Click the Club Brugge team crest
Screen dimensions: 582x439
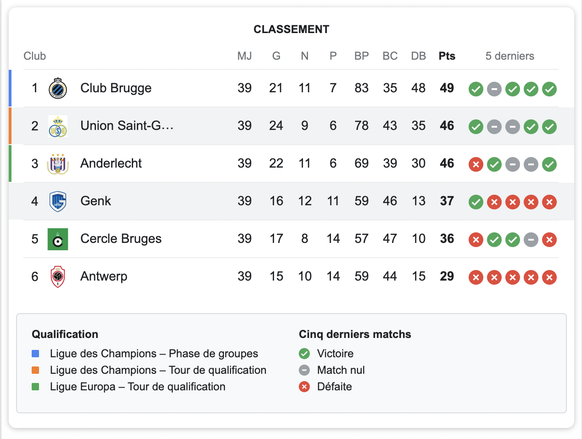(58, 88)
